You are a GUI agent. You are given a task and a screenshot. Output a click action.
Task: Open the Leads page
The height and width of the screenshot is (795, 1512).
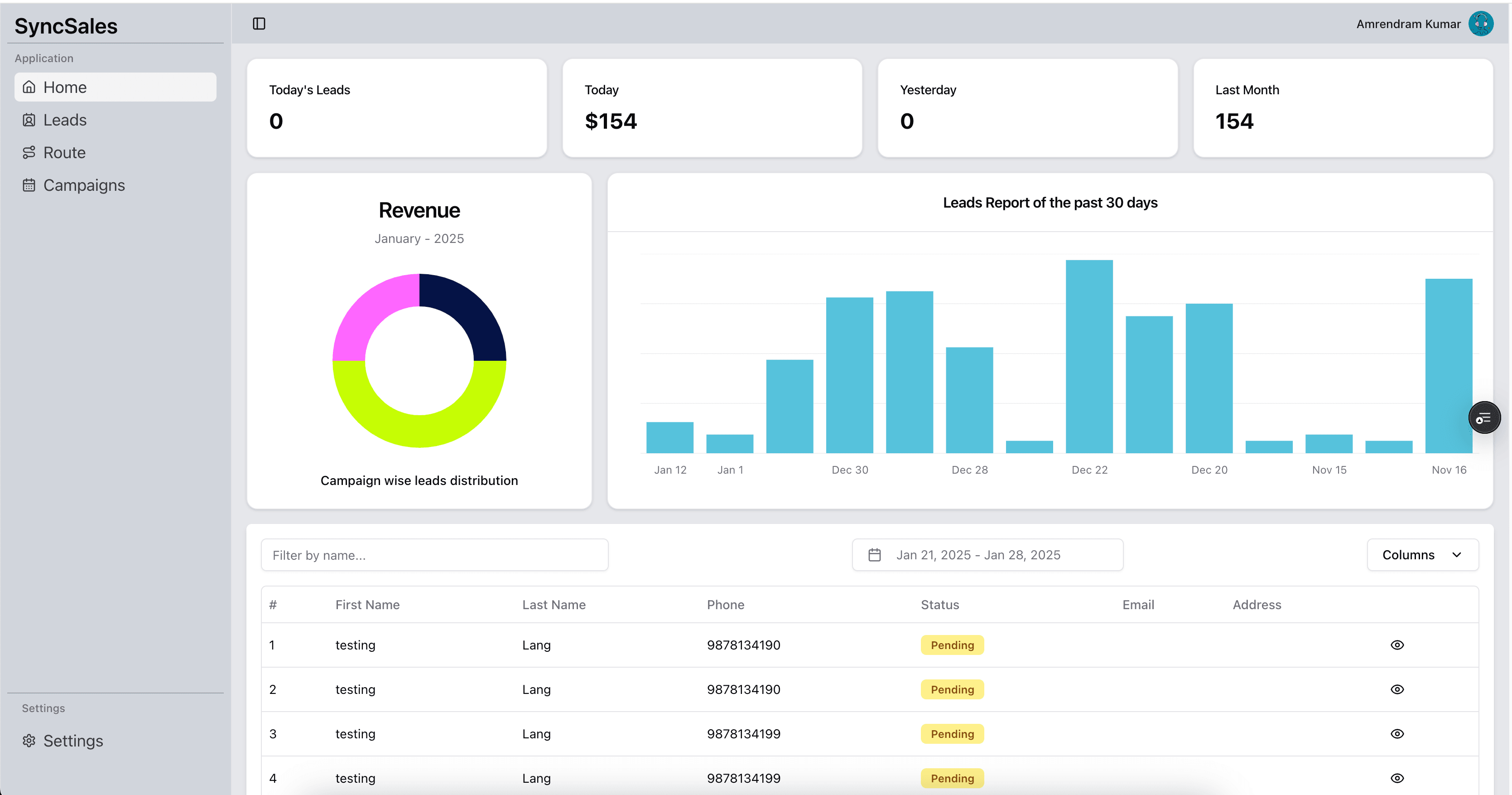pyautogui.click(x=115, y=120)
